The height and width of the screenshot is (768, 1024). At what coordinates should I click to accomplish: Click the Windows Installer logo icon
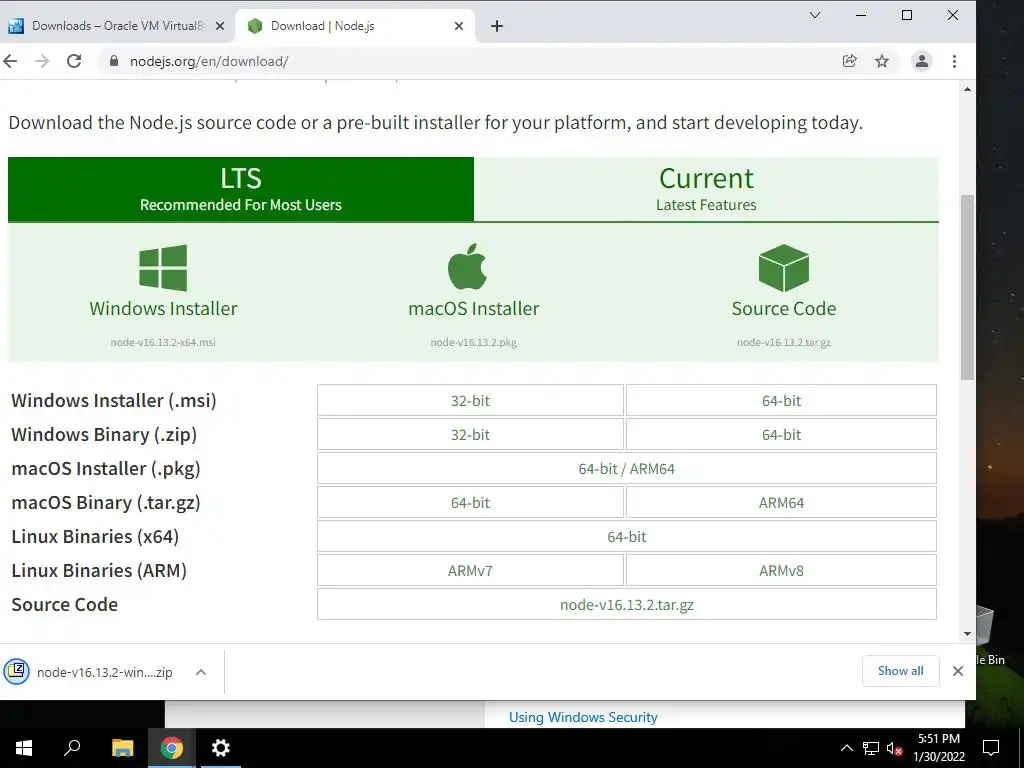(163, 268)
